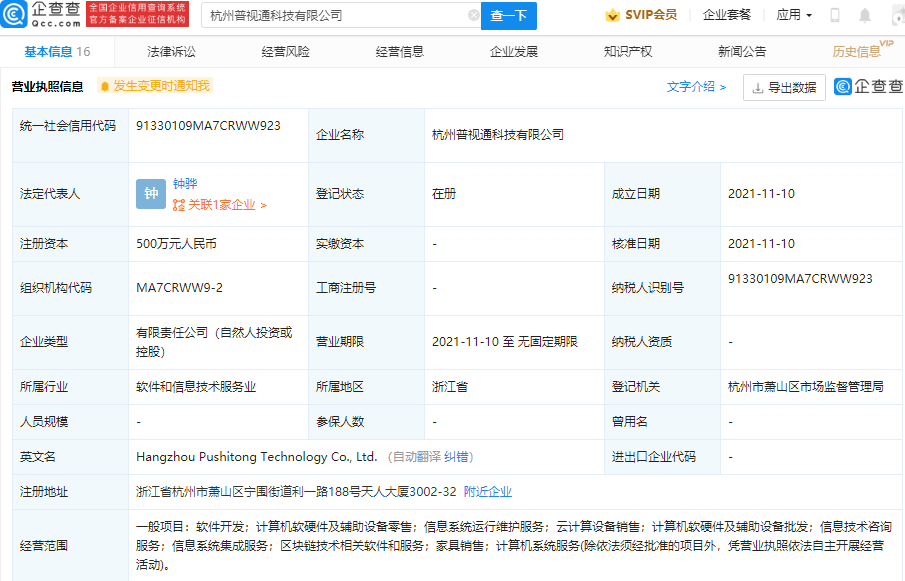Screen dimensions: 905x581
Task: Expand the 应用 dropdown menu
Action: click(x=794, y=15)
